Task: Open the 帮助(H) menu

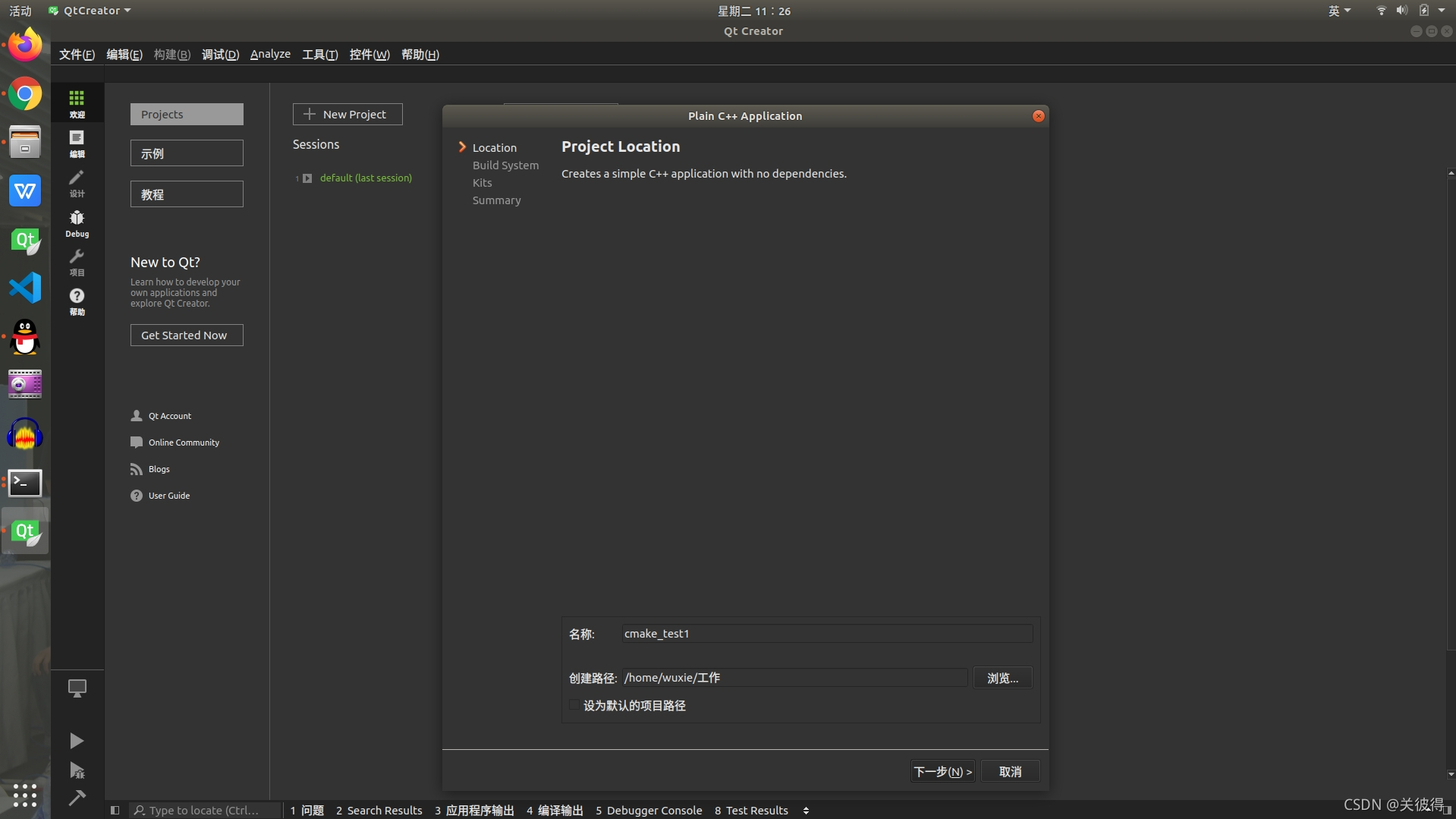Action: click(420, 55)
